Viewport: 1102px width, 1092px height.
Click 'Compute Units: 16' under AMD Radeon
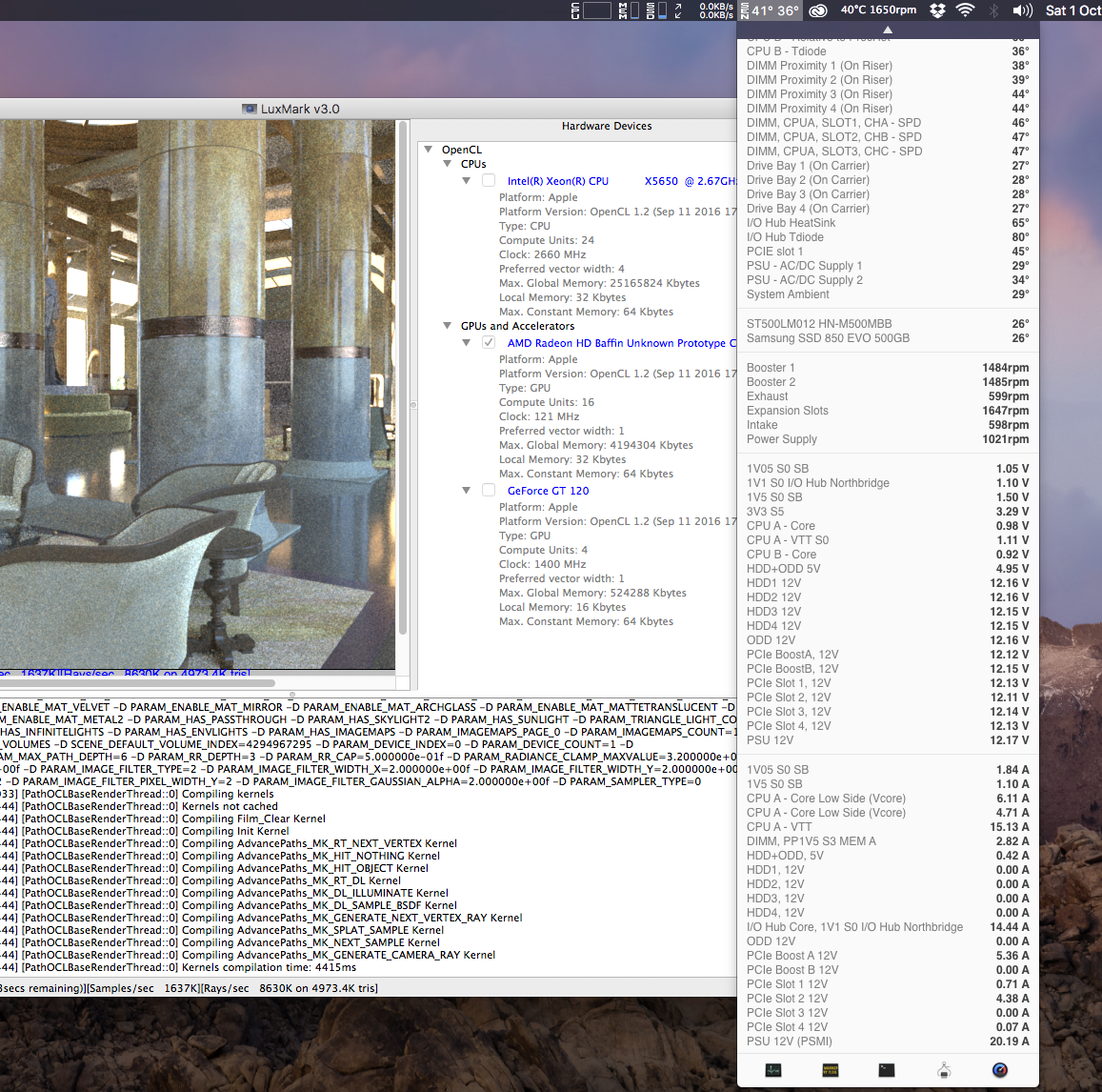tap(546, 402)
